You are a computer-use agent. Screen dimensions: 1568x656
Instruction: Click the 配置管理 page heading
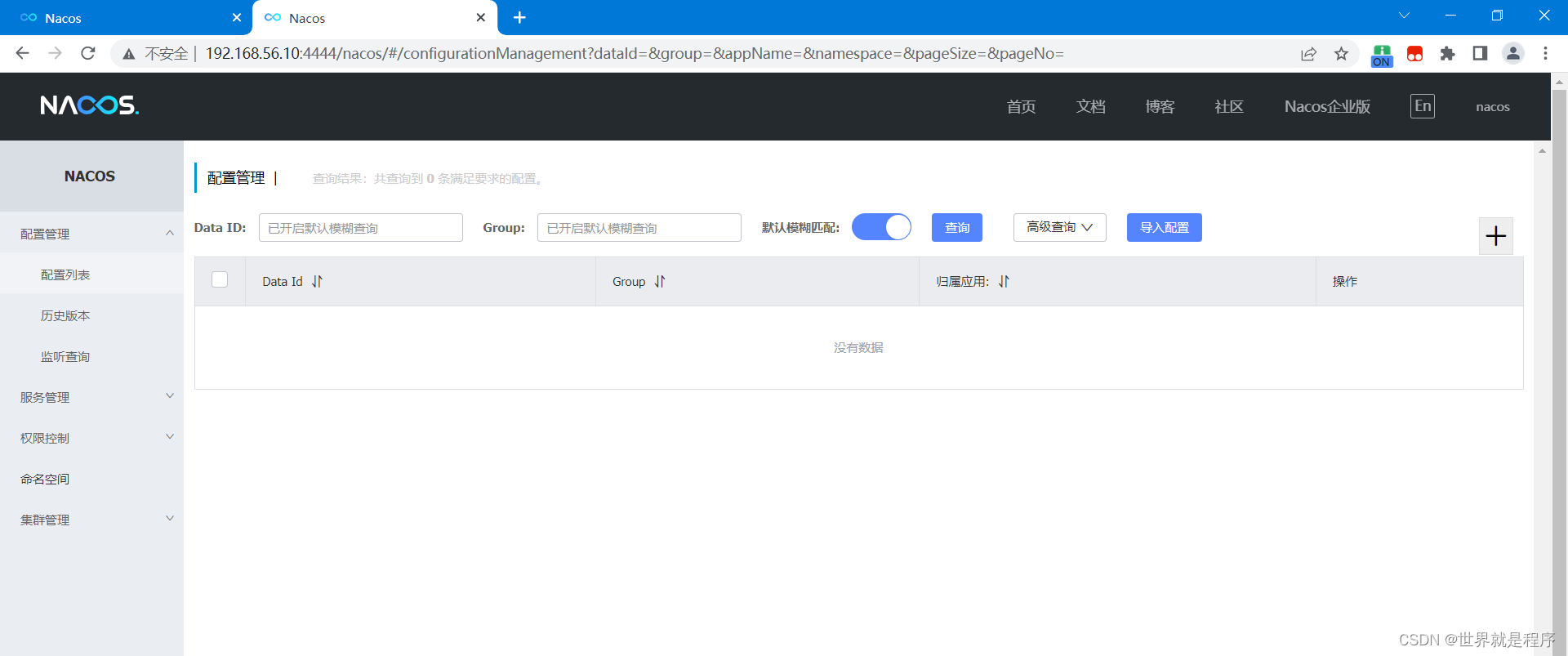[236, 177]
